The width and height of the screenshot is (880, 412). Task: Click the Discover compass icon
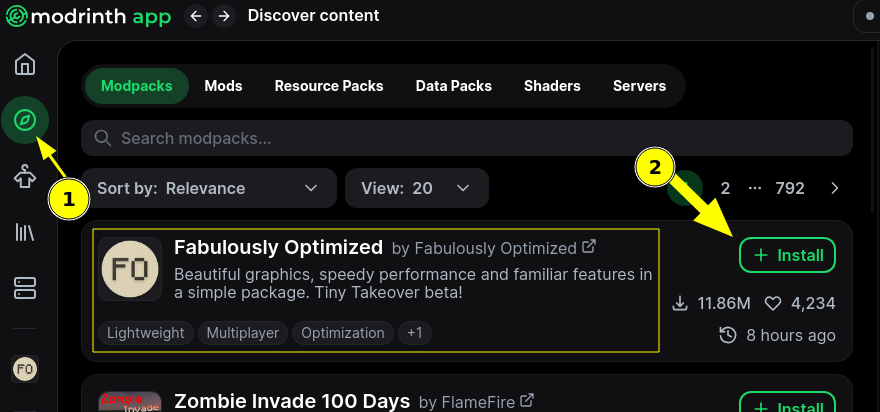pyautogui.click(x=25, y=120)
